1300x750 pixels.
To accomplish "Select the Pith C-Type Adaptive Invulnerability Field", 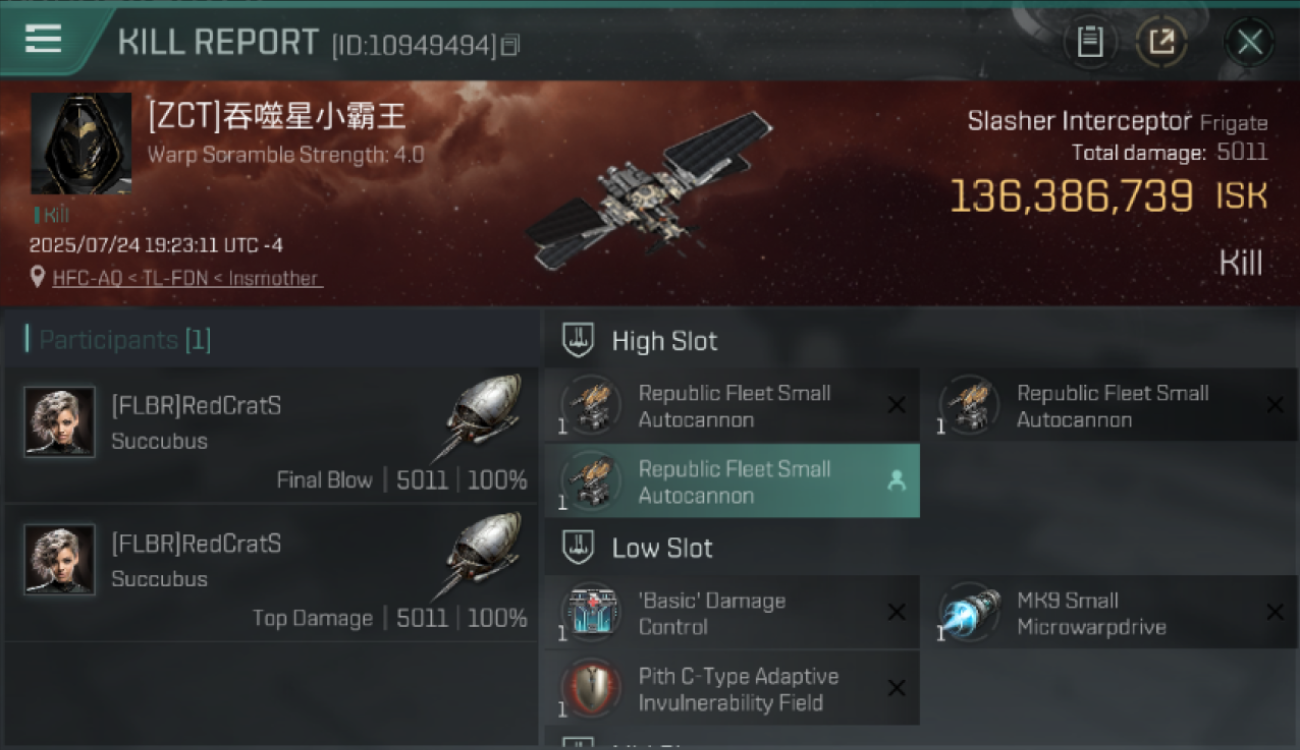I will coord(732,689).
